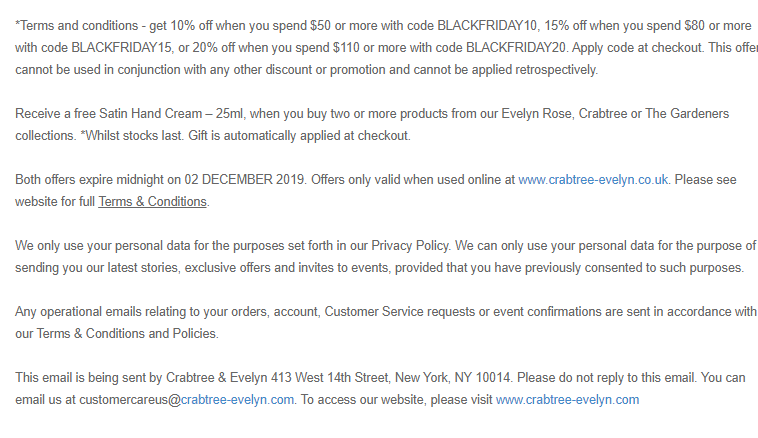Click the BLACKFRIDAY20 promo code text
This screenshot has height=438, width=758.
[x=516, y=48]
